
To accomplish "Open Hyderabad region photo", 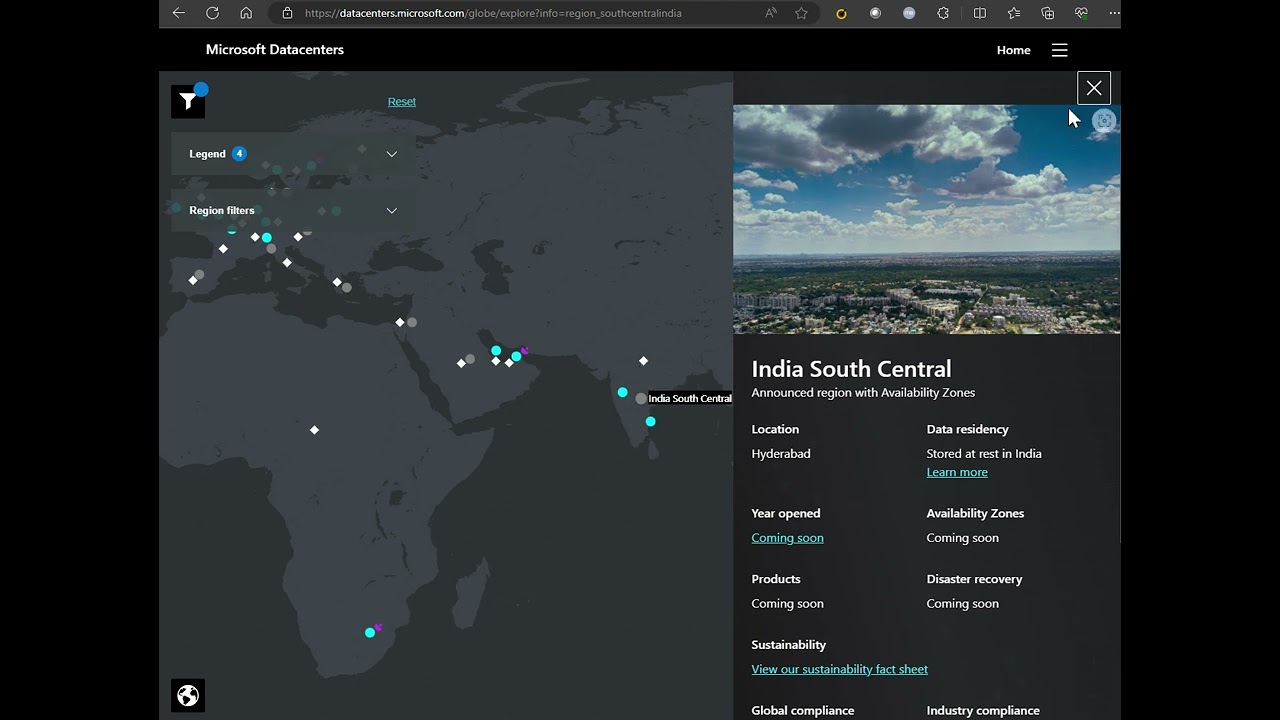I will click(x=926, y=219).
